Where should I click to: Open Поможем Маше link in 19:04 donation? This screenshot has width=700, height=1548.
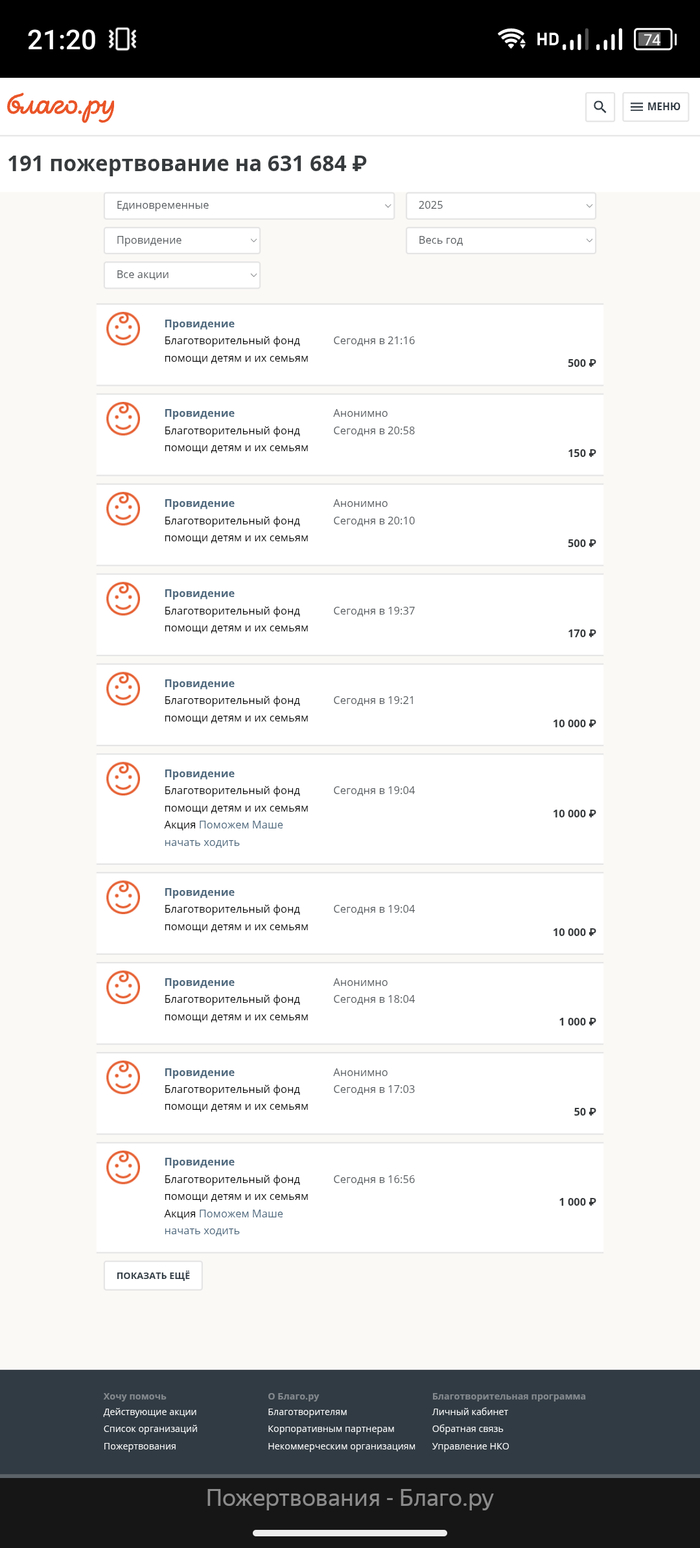coord(240,825)
